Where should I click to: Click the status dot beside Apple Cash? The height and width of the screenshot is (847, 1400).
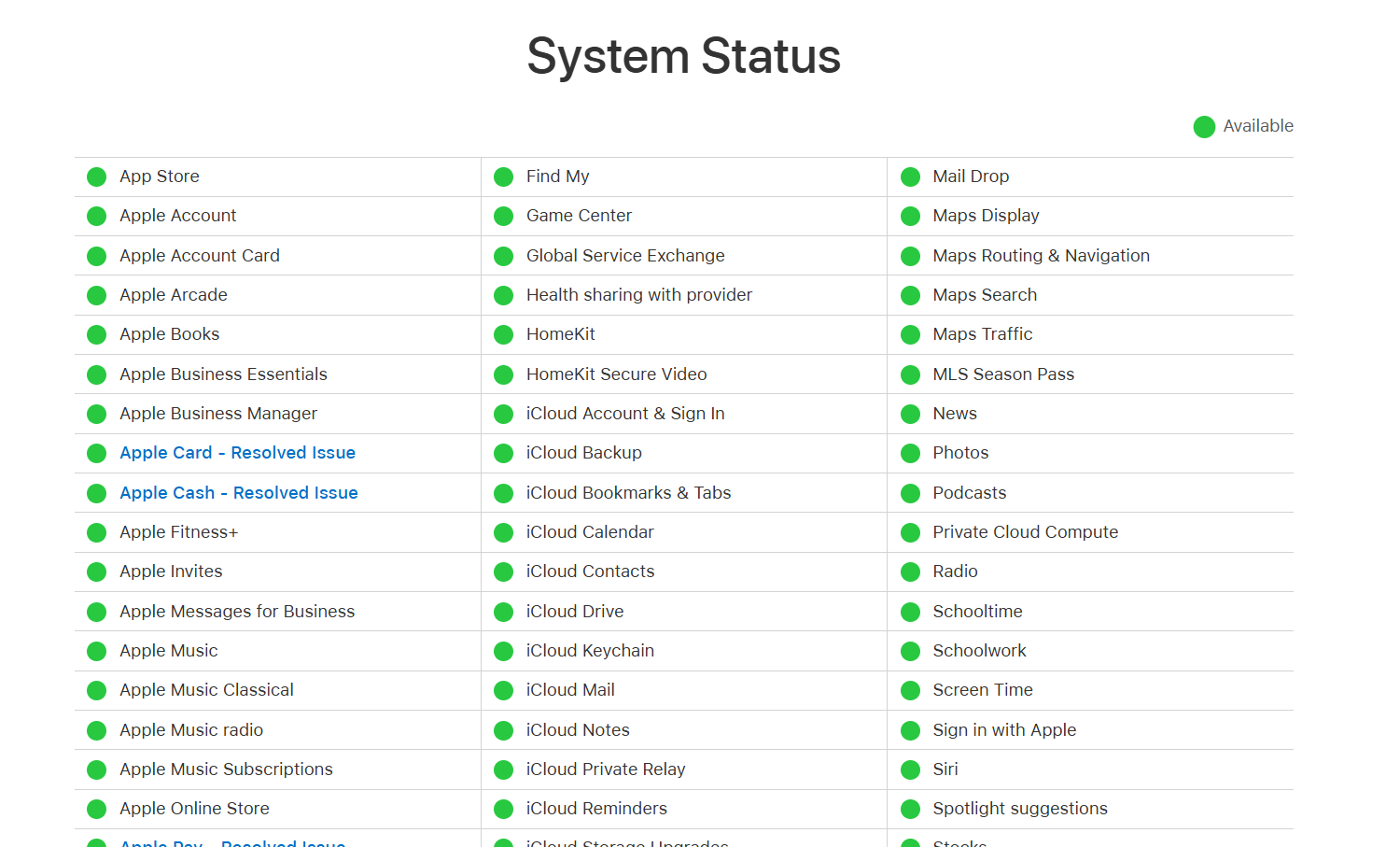pos(96,494)
